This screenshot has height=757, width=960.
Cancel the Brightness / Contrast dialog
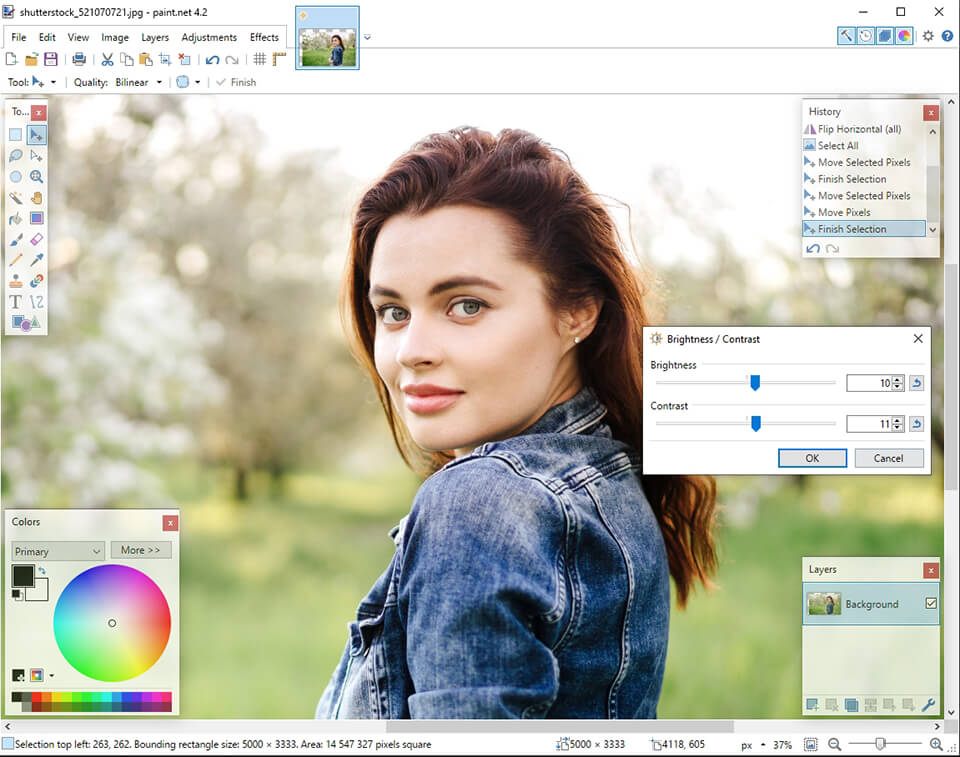point(888,458)
